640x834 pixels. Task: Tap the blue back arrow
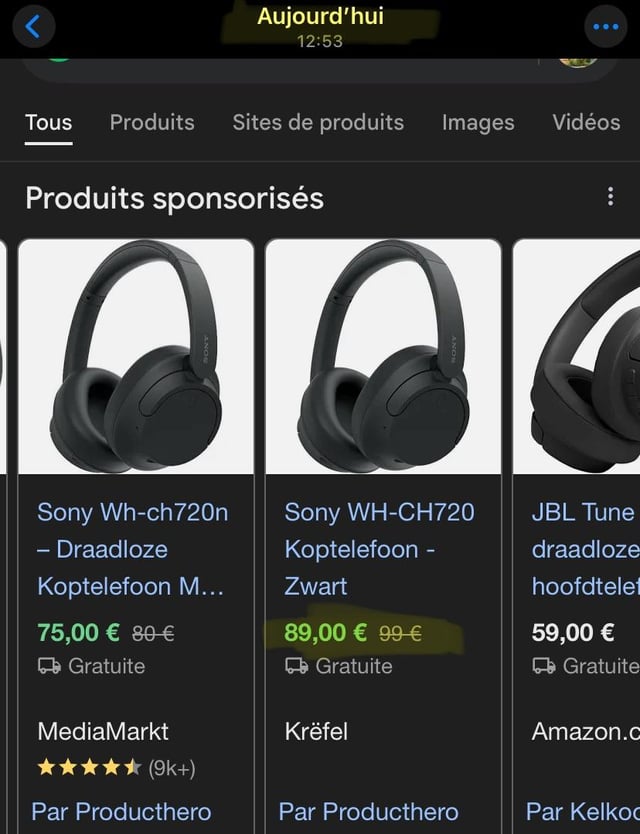click(33, 26)
